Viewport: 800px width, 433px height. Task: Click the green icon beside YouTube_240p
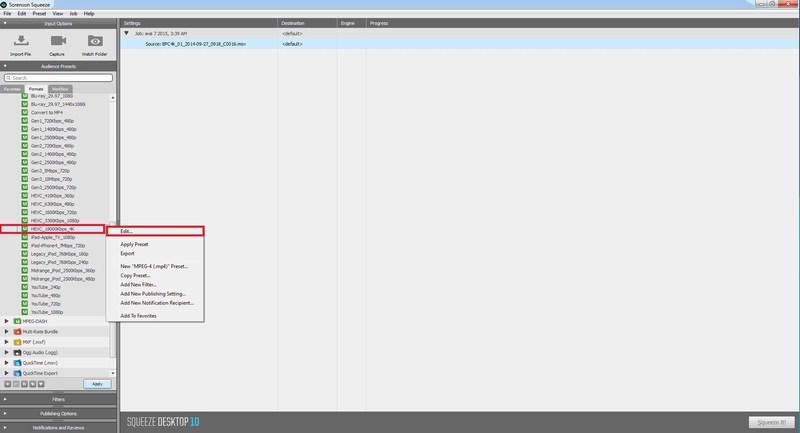(24, 287)
